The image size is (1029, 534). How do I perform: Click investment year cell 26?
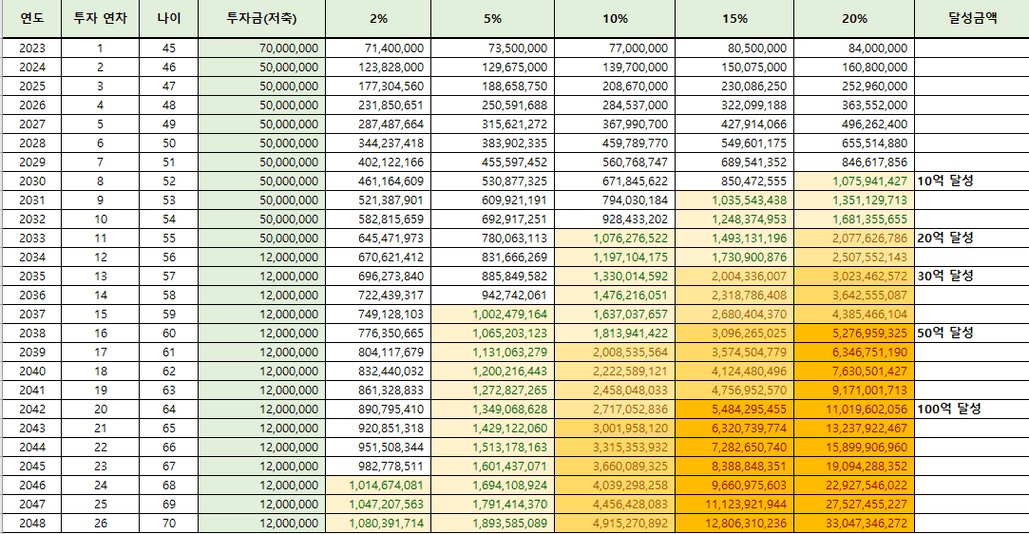[100, 524]
